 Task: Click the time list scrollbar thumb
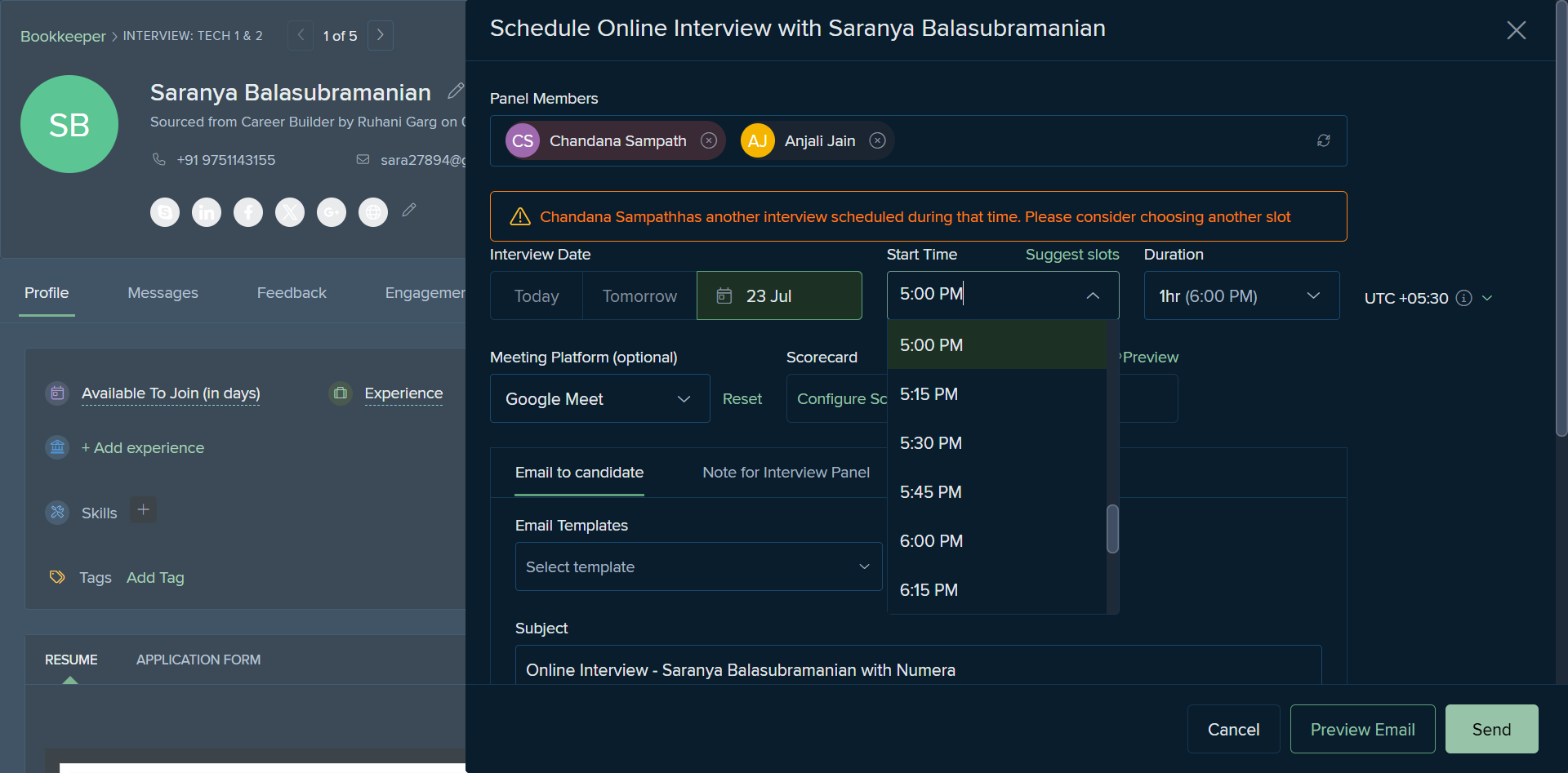pyautogui.click(x=1112, y=529)
